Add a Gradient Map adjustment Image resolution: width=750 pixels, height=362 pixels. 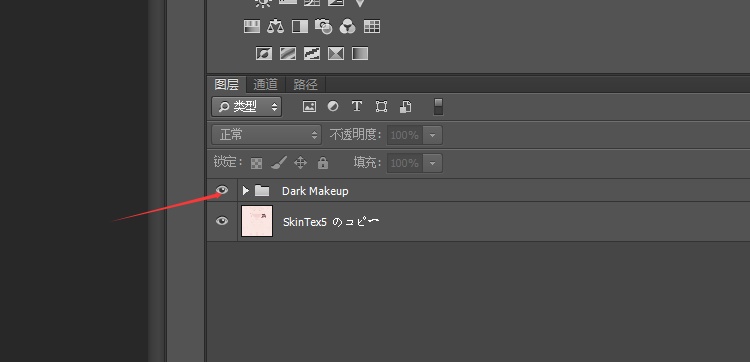360,53
